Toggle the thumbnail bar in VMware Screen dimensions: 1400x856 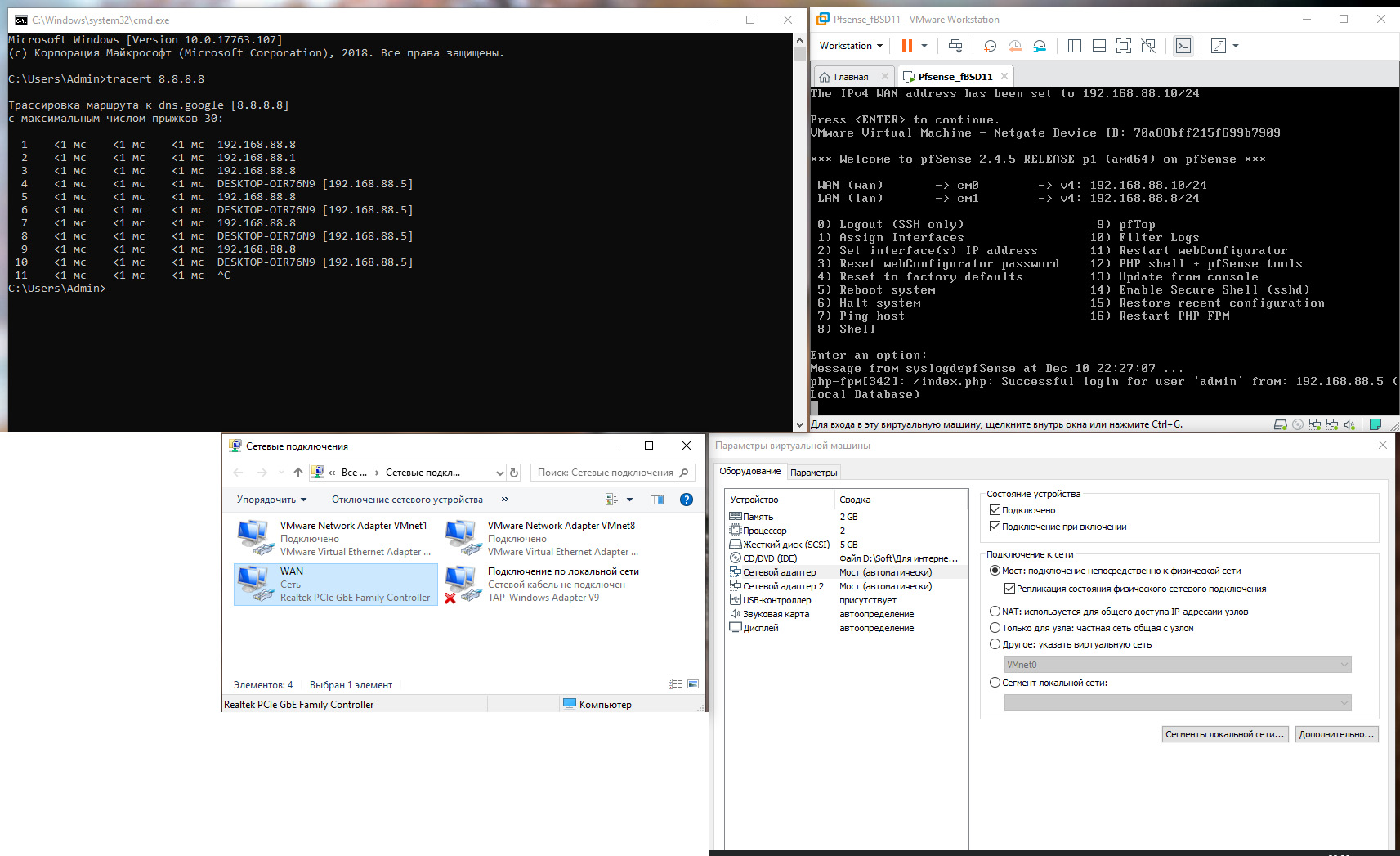coord(1099,46)
